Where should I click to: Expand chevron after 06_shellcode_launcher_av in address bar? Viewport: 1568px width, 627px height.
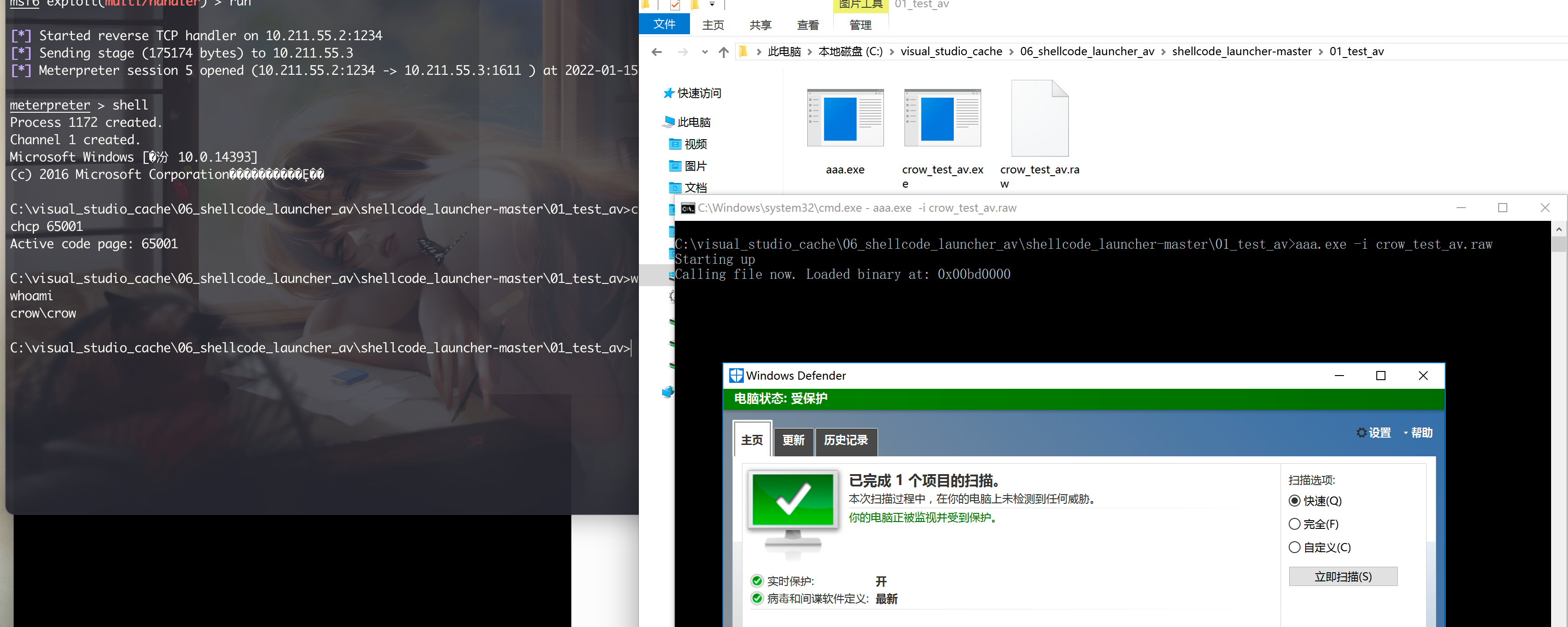[x=1163, y=52]
